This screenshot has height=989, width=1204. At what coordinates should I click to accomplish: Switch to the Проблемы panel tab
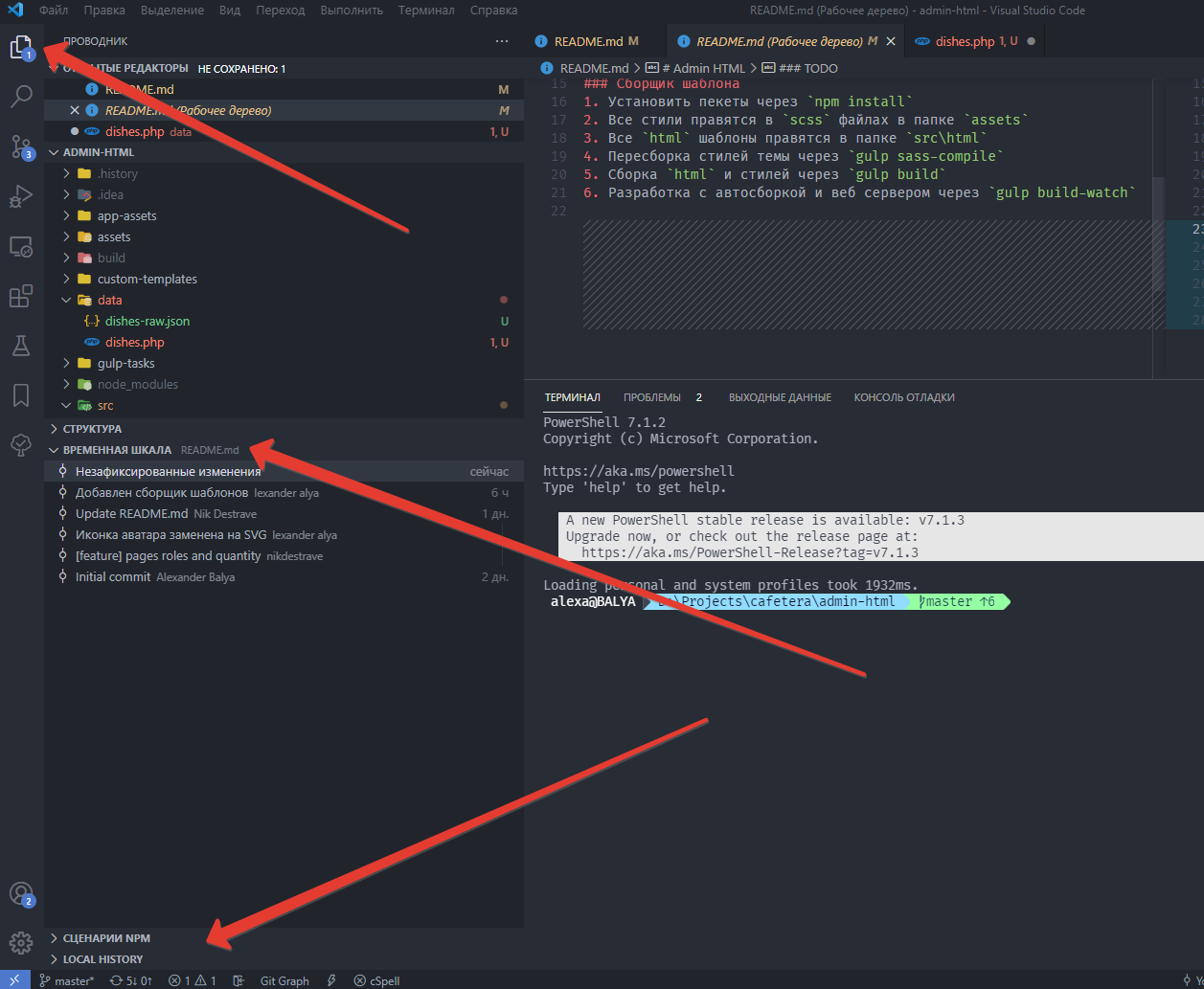pos(652,397)
